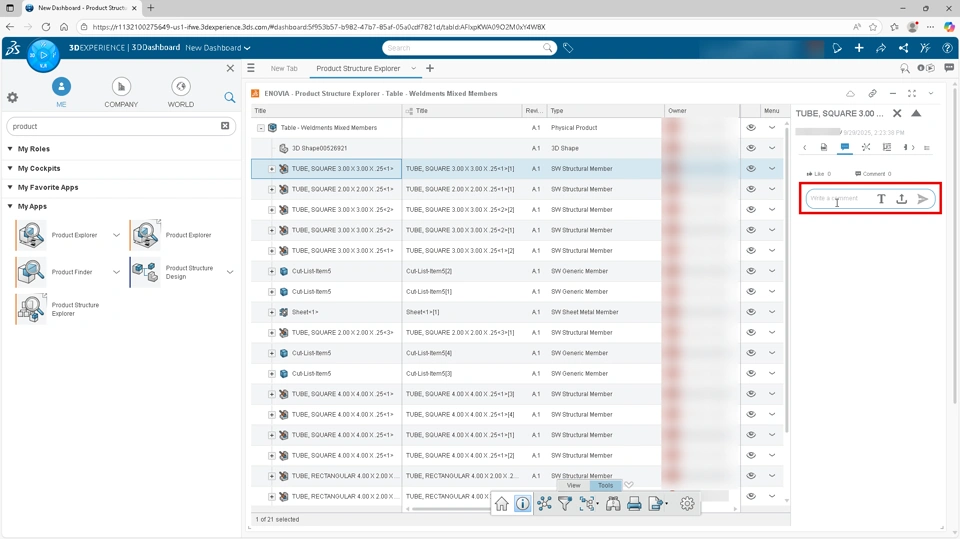This screenshot has height=539, width=960.
Task: Expand TUBE, SQUARE 2.00 X 2.00 X .25<1> node
Action: tap(272, 189)
